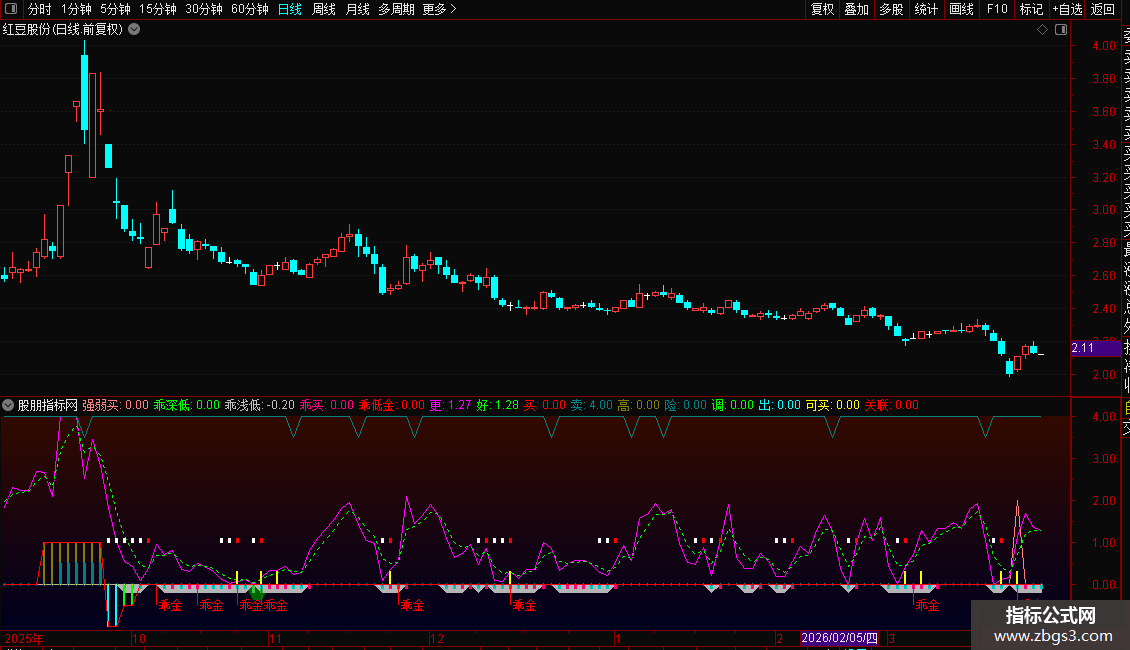Expand the 更多 periods menu

(439, 9)
